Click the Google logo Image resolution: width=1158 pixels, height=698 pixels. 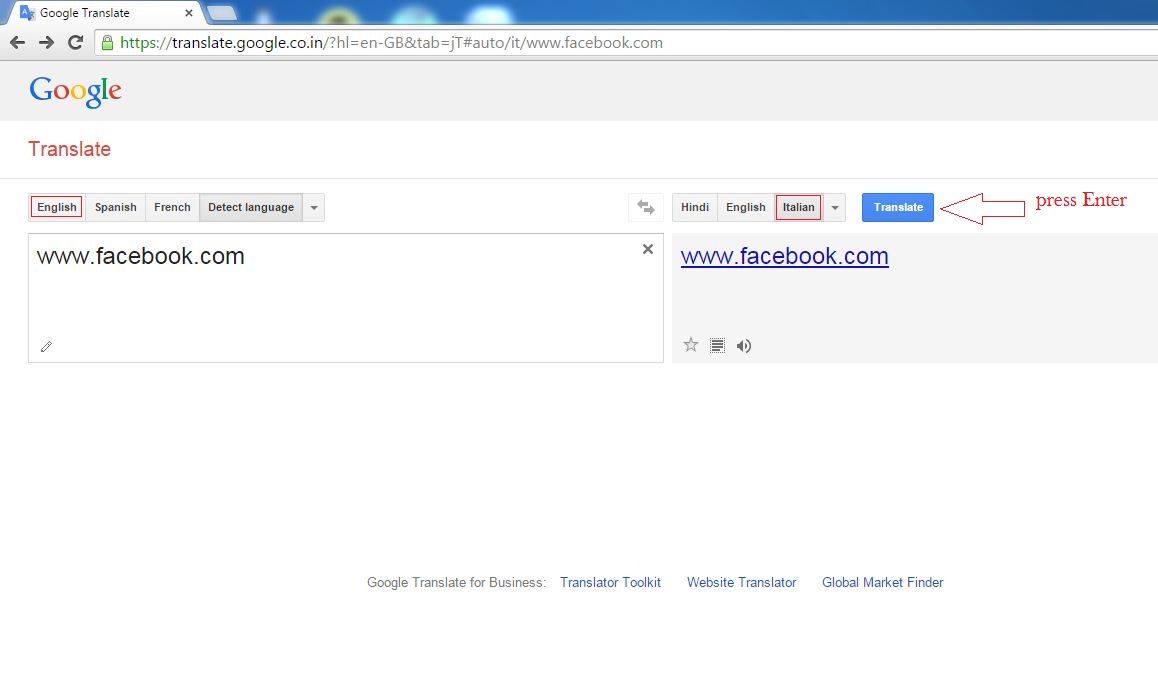coord(75,92)
